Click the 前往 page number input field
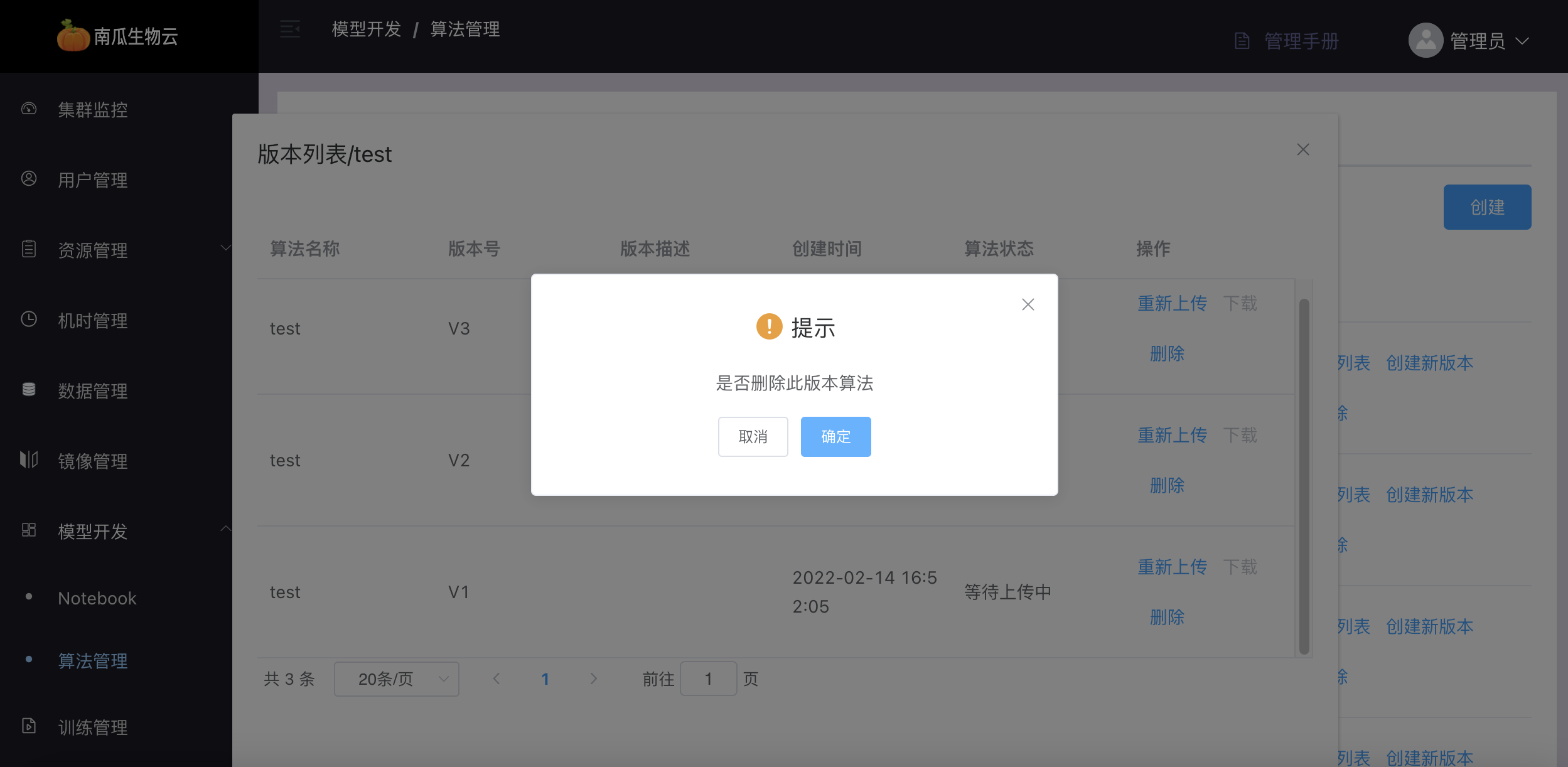This screenshot has height=767, width=1568. [709, 679]
